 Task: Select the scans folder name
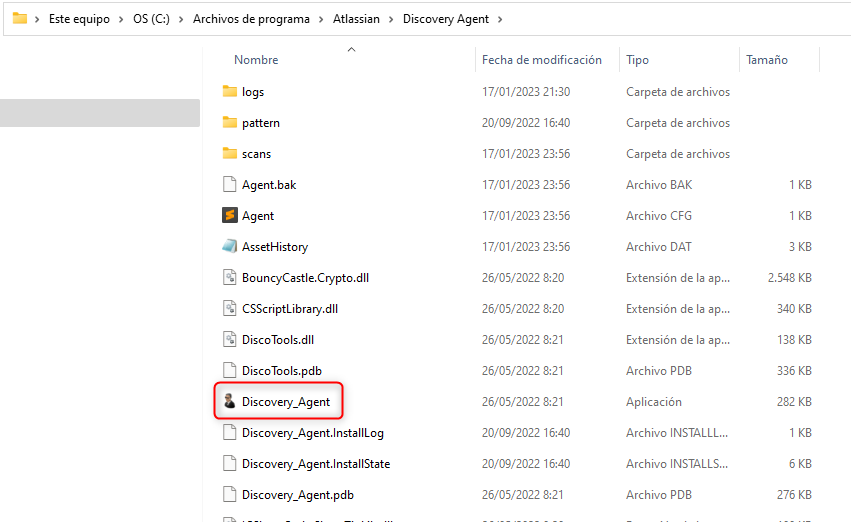coord(256,154)
